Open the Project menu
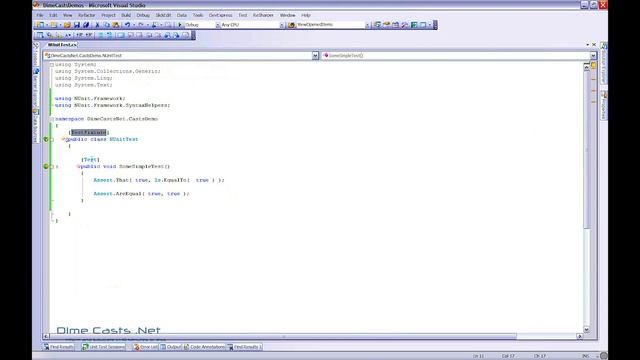The height and width of the screenshot is (360, 640). click(108, 15)
